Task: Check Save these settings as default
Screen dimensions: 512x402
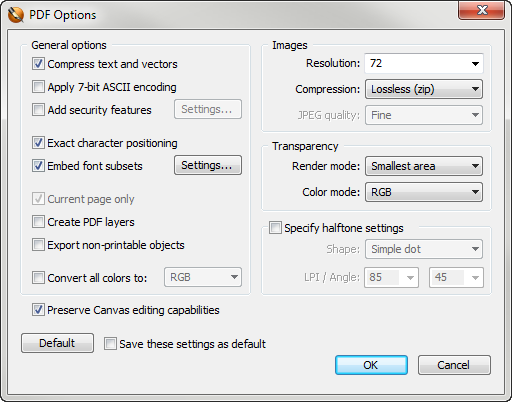Action: pos(110,344)
